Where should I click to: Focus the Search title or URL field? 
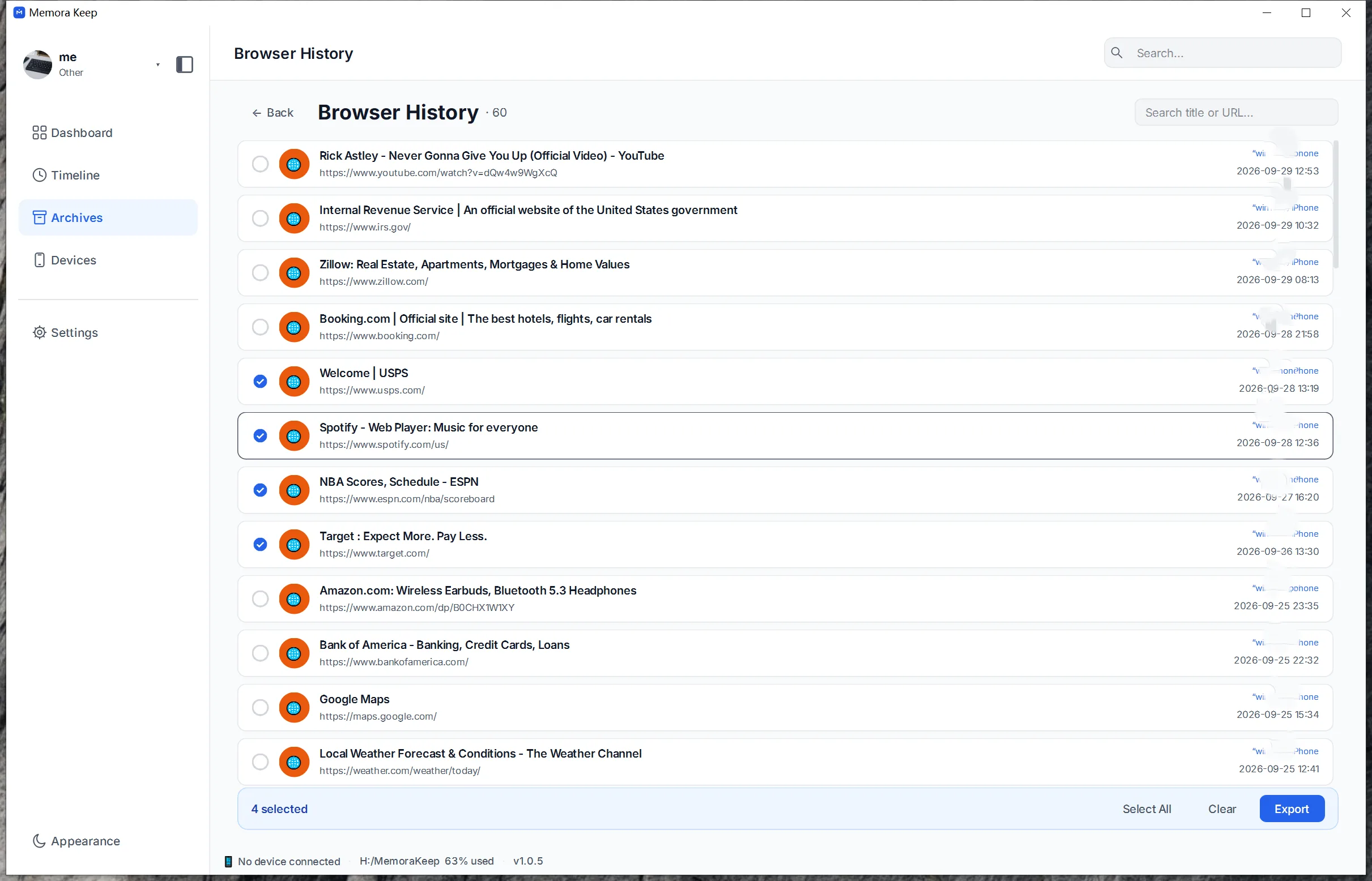point(1236,113)
